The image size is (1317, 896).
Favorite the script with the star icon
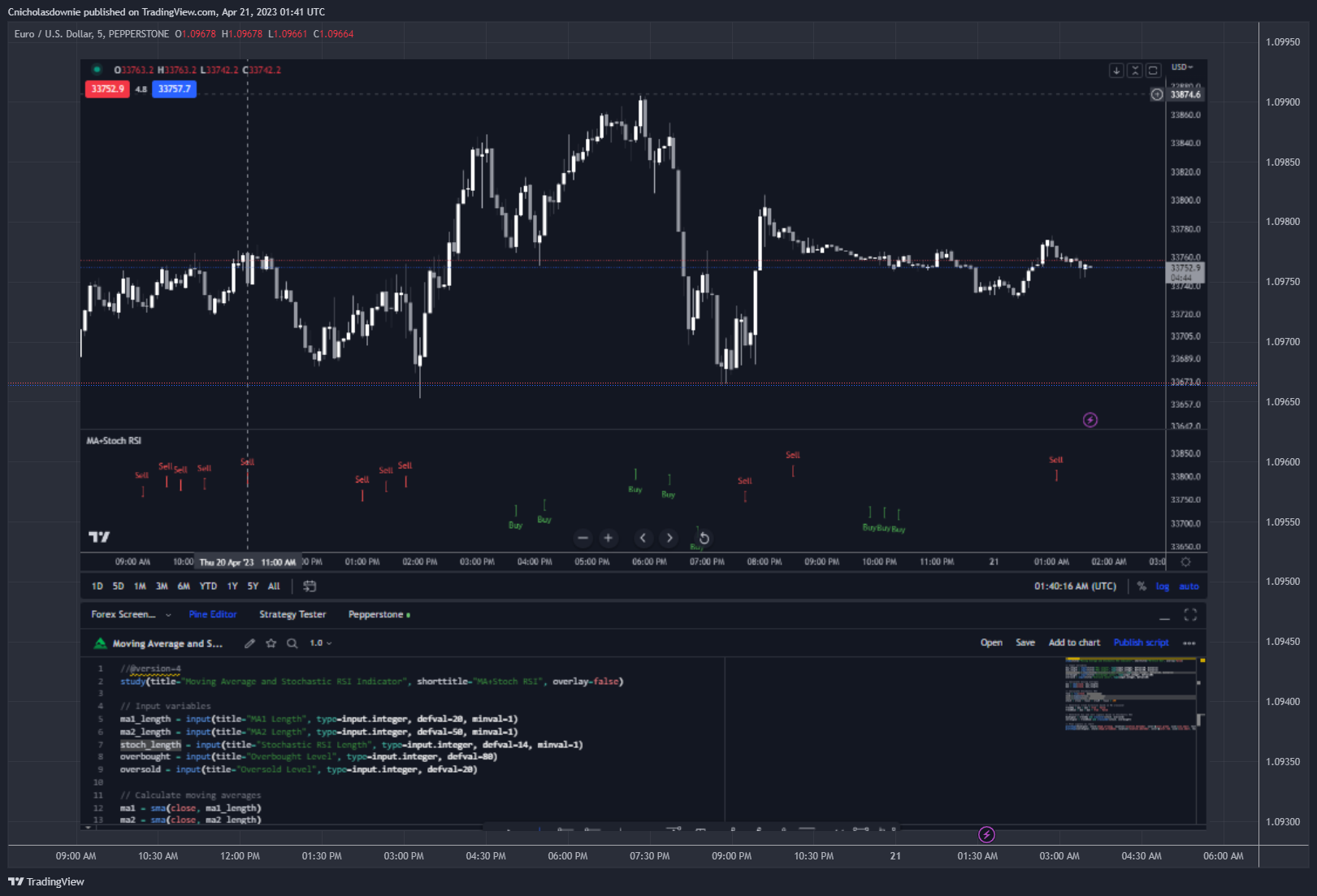271,643
